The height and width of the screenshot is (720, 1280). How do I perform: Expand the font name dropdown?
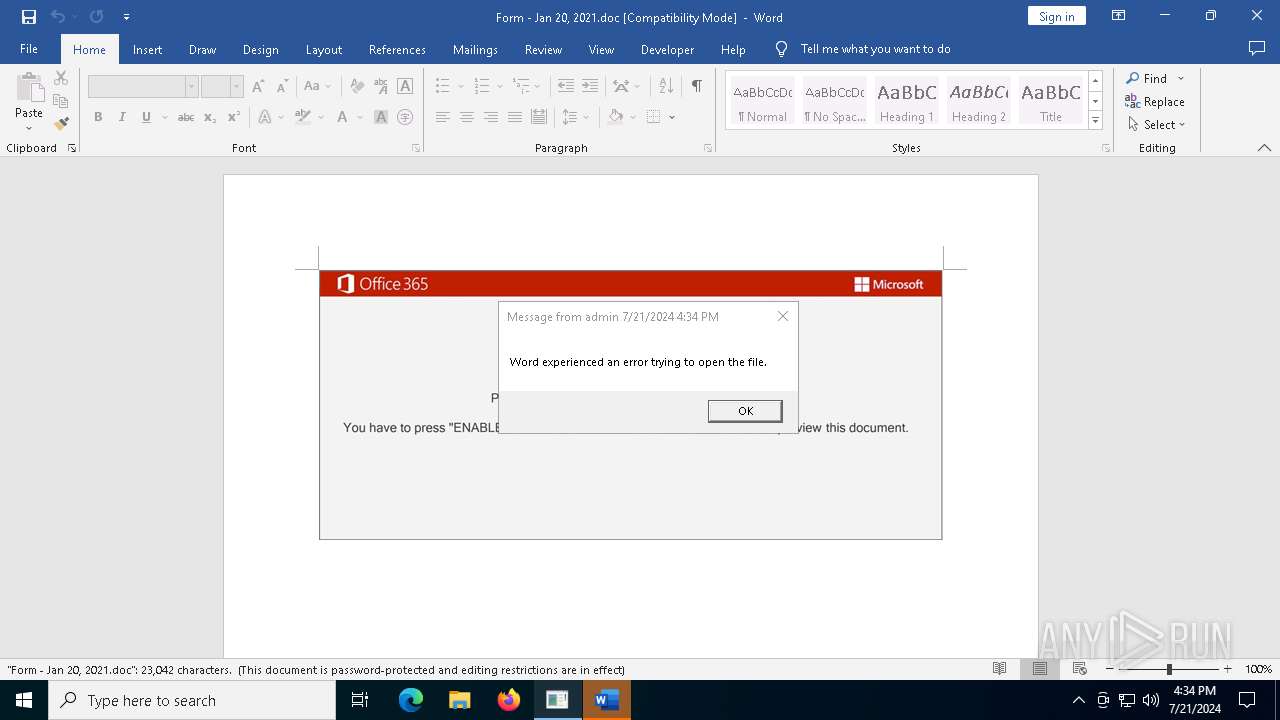point(191,87)
